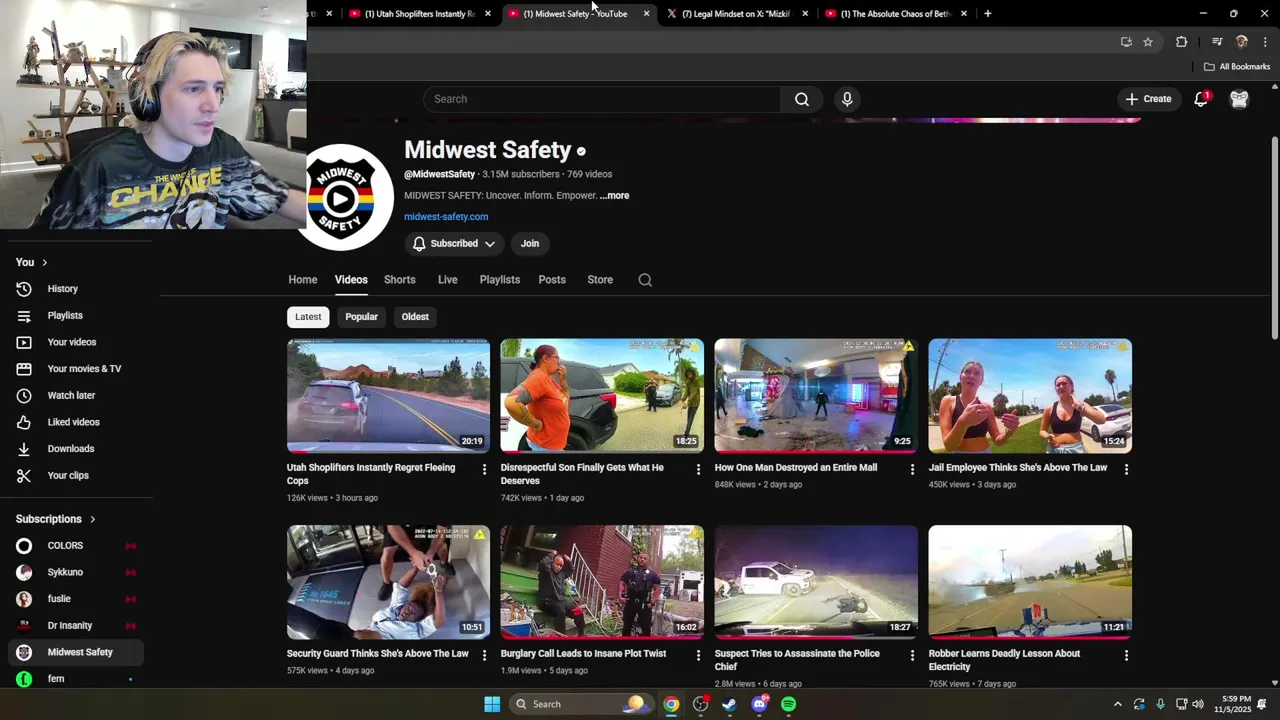This screenshot has width=1280, height=720.
Task: Open Midwest Safety channel avatar logo
Action: coord(341,197)
